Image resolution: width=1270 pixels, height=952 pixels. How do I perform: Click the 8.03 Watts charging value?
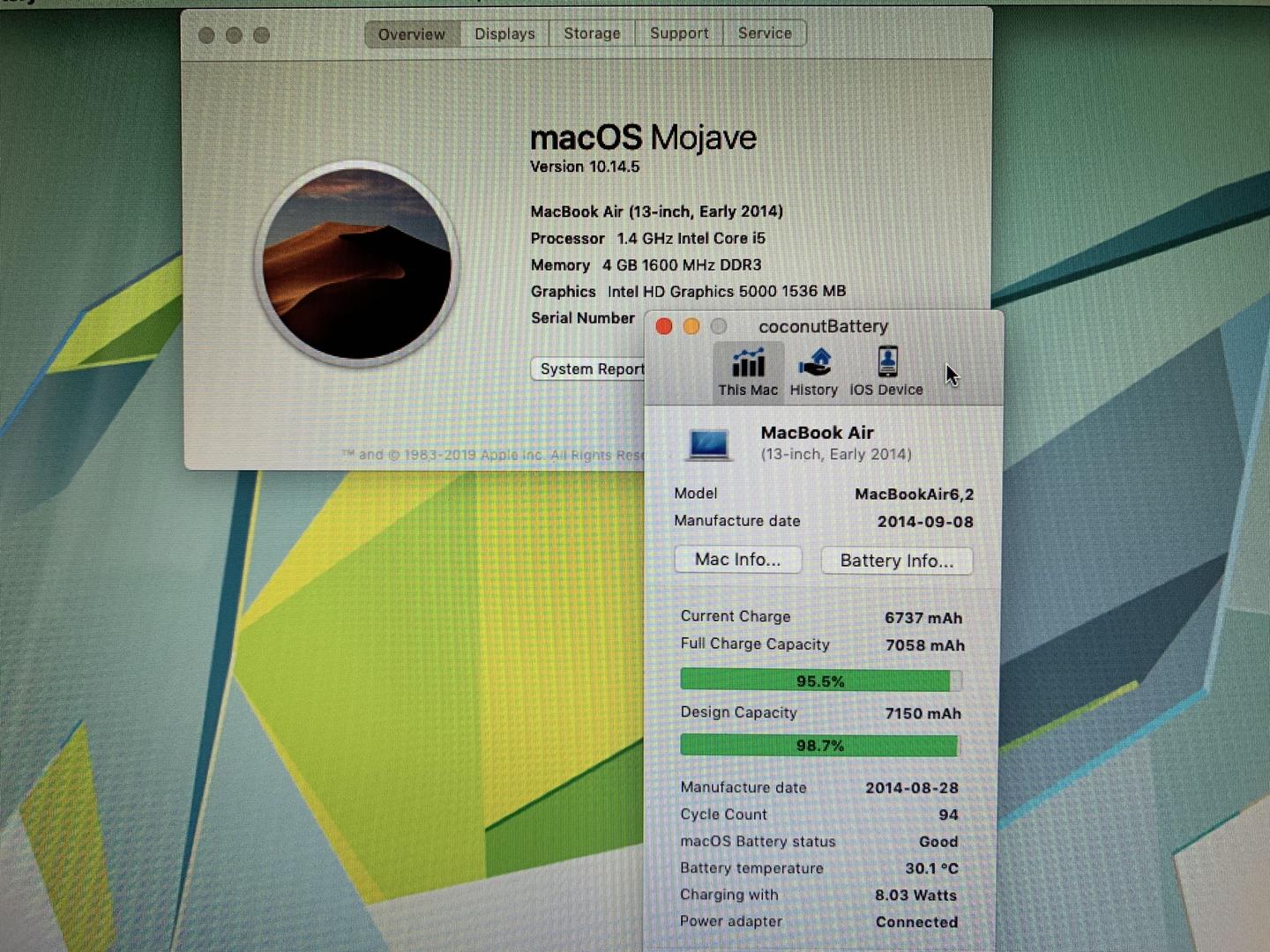916,895
